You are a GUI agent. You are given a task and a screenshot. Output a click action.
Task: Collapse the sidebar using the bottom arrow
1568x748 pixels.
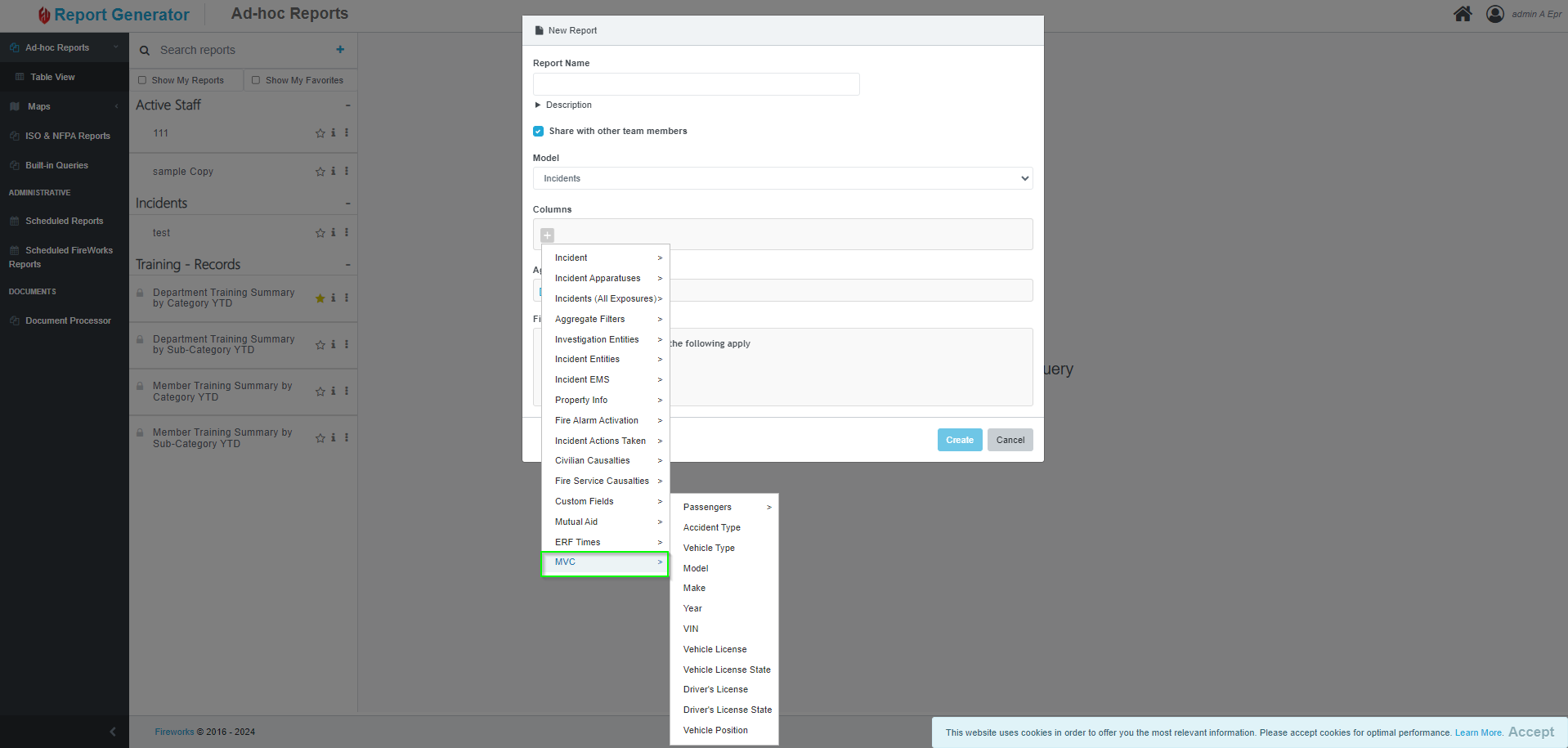point(113,732)
